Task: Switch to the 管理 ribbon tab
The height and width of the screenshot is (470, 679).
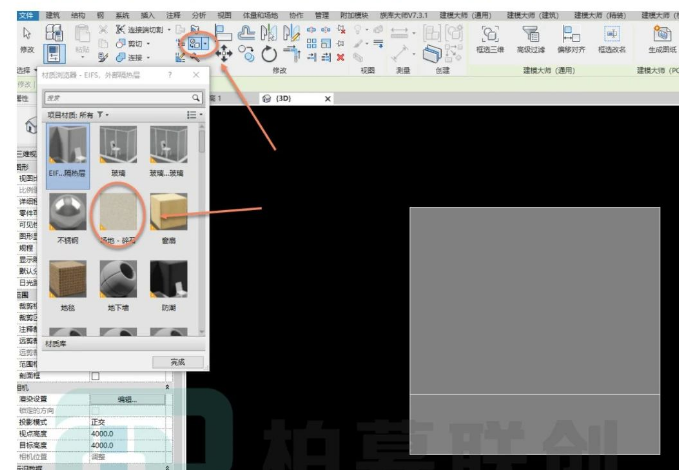Action: click(322, 16)
